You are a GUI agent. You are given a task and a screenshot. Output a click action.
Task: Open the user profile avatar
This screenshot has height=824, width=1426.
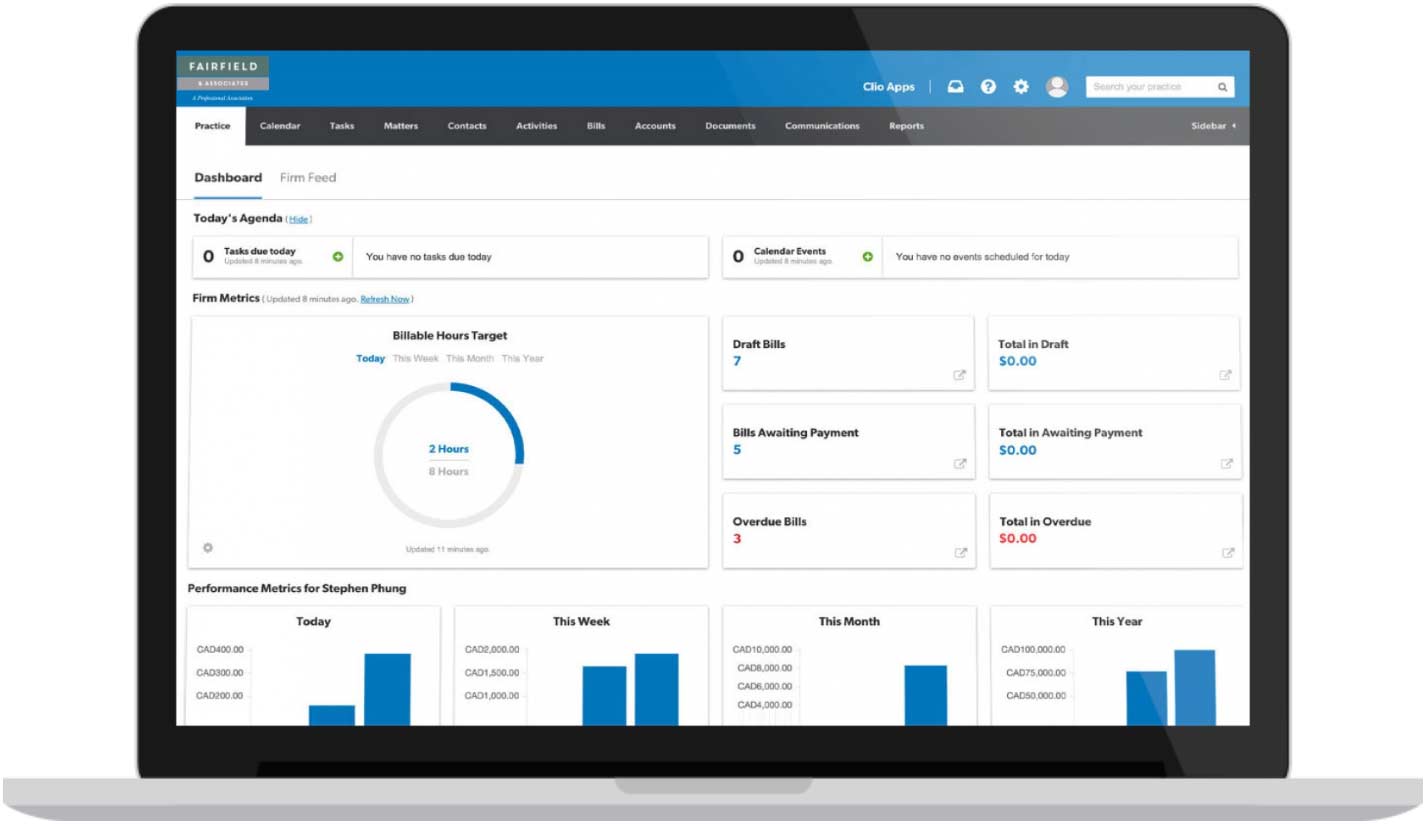point(1057,87)
